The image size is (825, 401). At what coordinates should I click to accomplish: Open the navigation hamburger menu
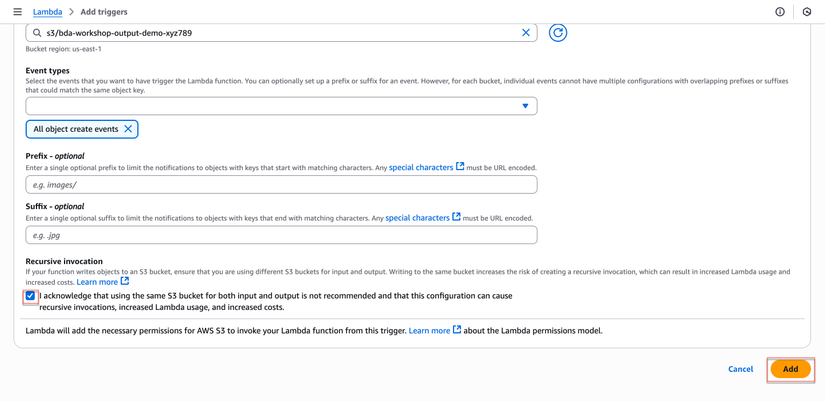tap(17, 12)
